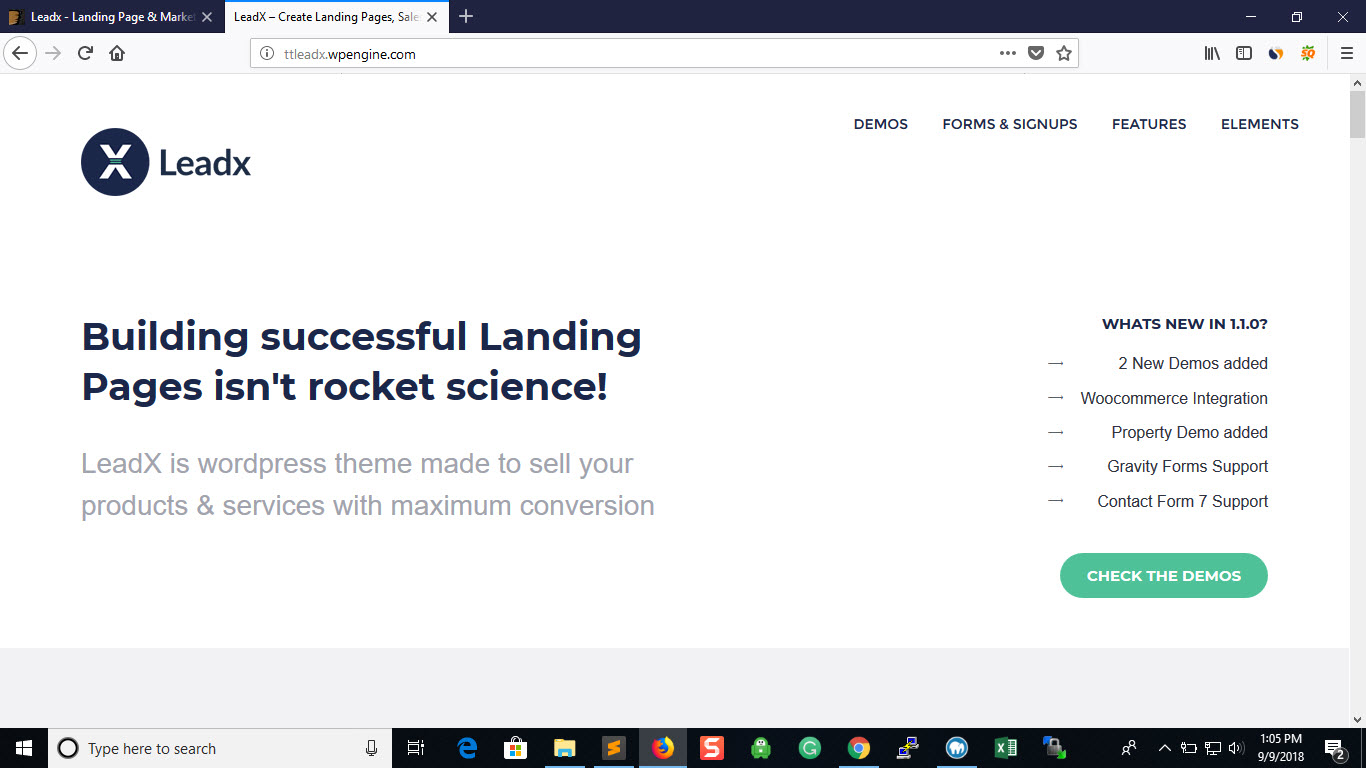Open a new browser tab
This screenshot has width=1366, height=768.
pyautogui.click(x=466, y=17)
